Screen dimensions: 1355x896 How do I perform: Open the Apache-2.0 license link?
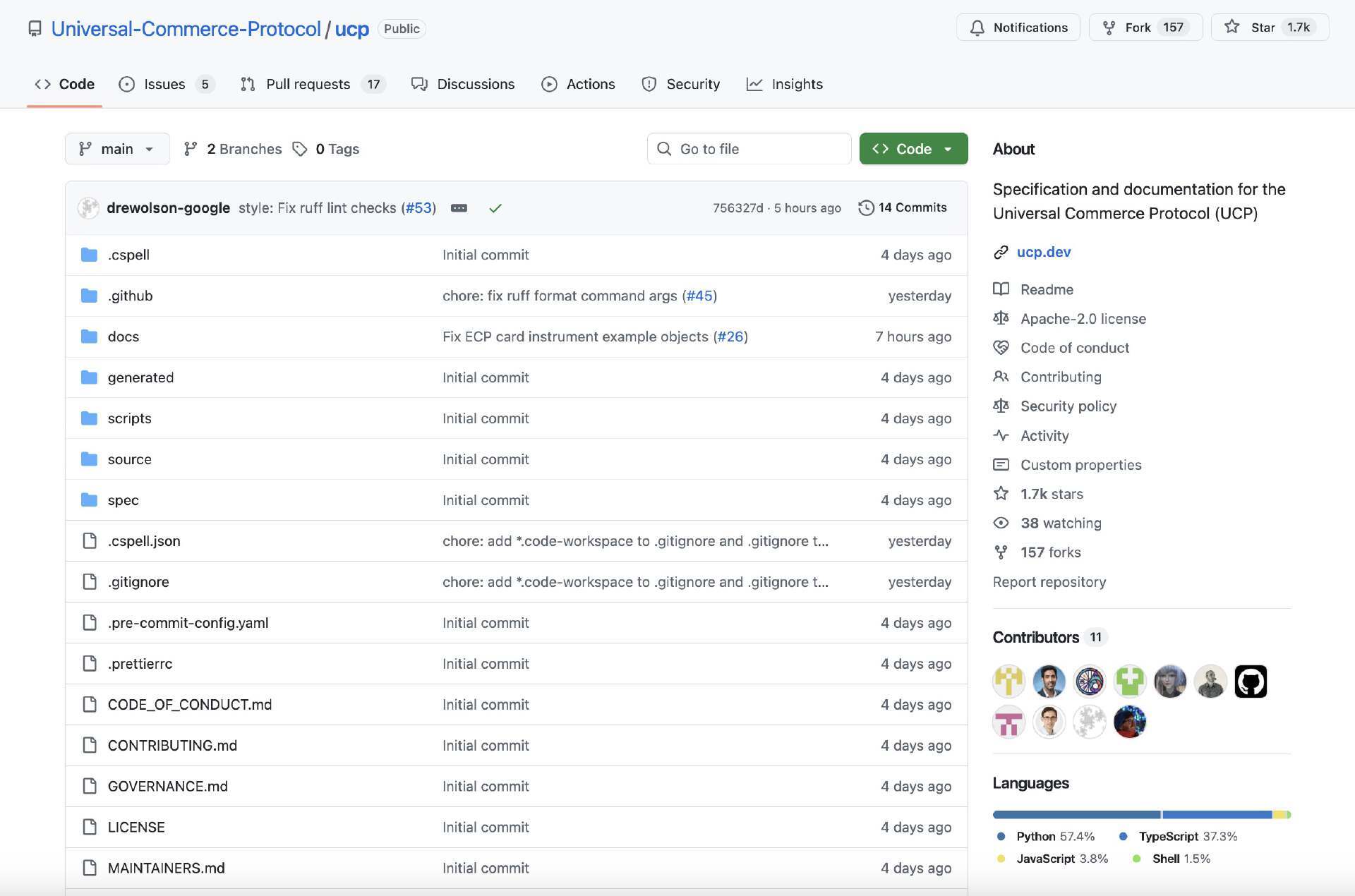(x=1083, y=319)
